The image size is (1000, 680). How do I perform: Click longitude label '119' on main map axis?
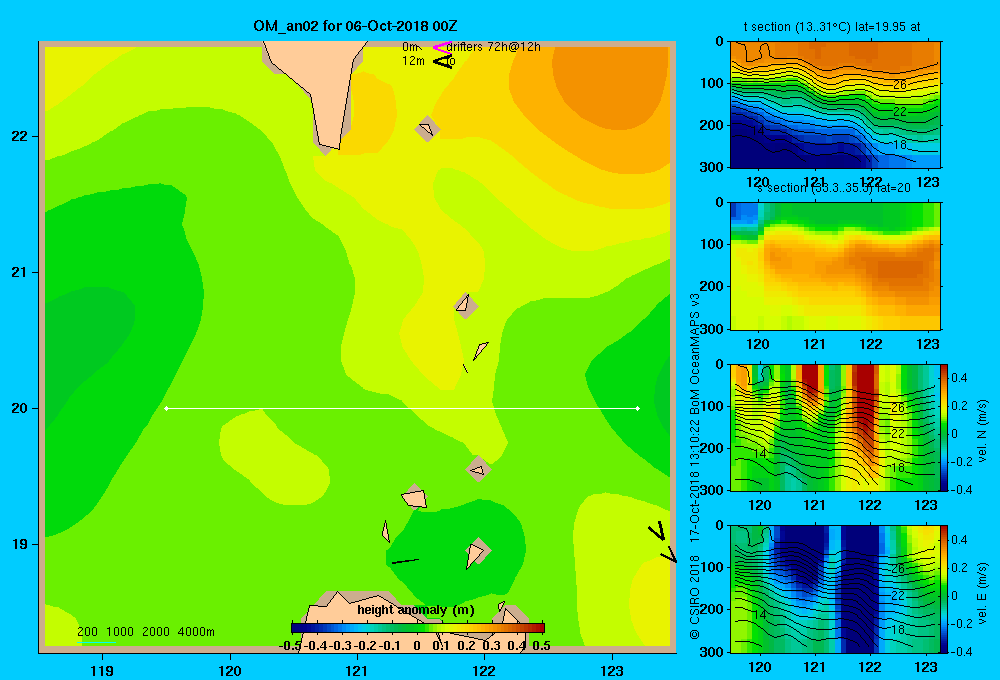pos(102,670)
